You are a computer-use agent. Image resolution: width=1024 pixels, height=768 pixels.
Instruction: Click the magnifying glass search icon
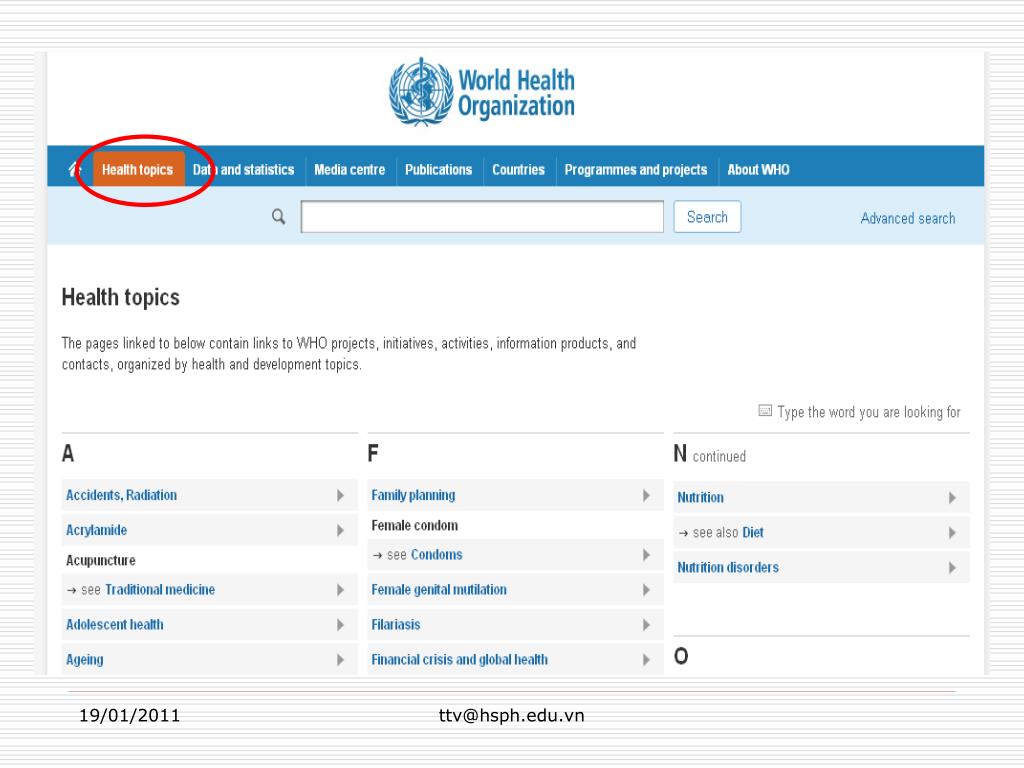coord(279,217)
